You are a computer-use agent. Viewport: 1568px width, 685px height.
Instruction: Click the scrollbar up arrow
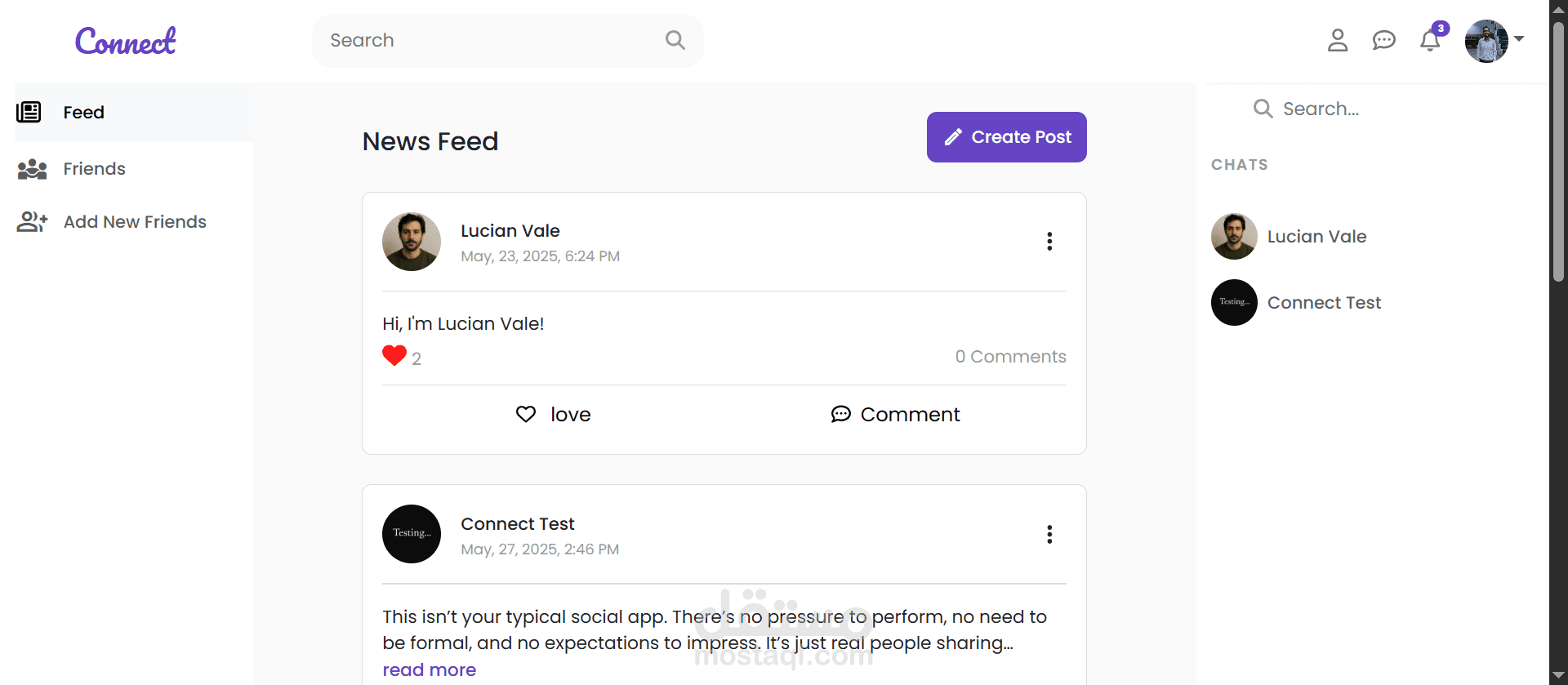(1559, 8)
